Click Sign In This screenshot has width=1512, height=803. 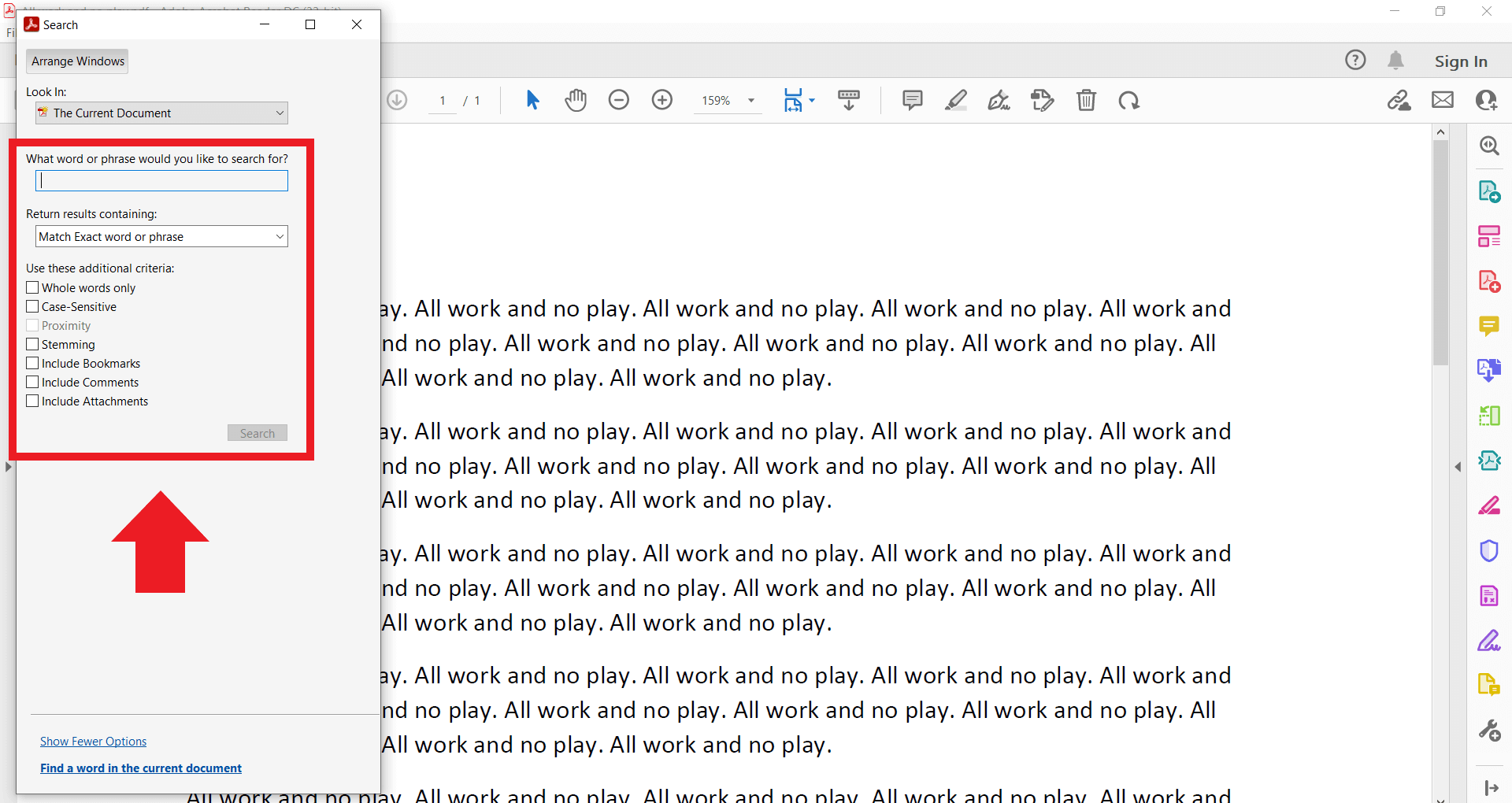(x=1461, y=61)
